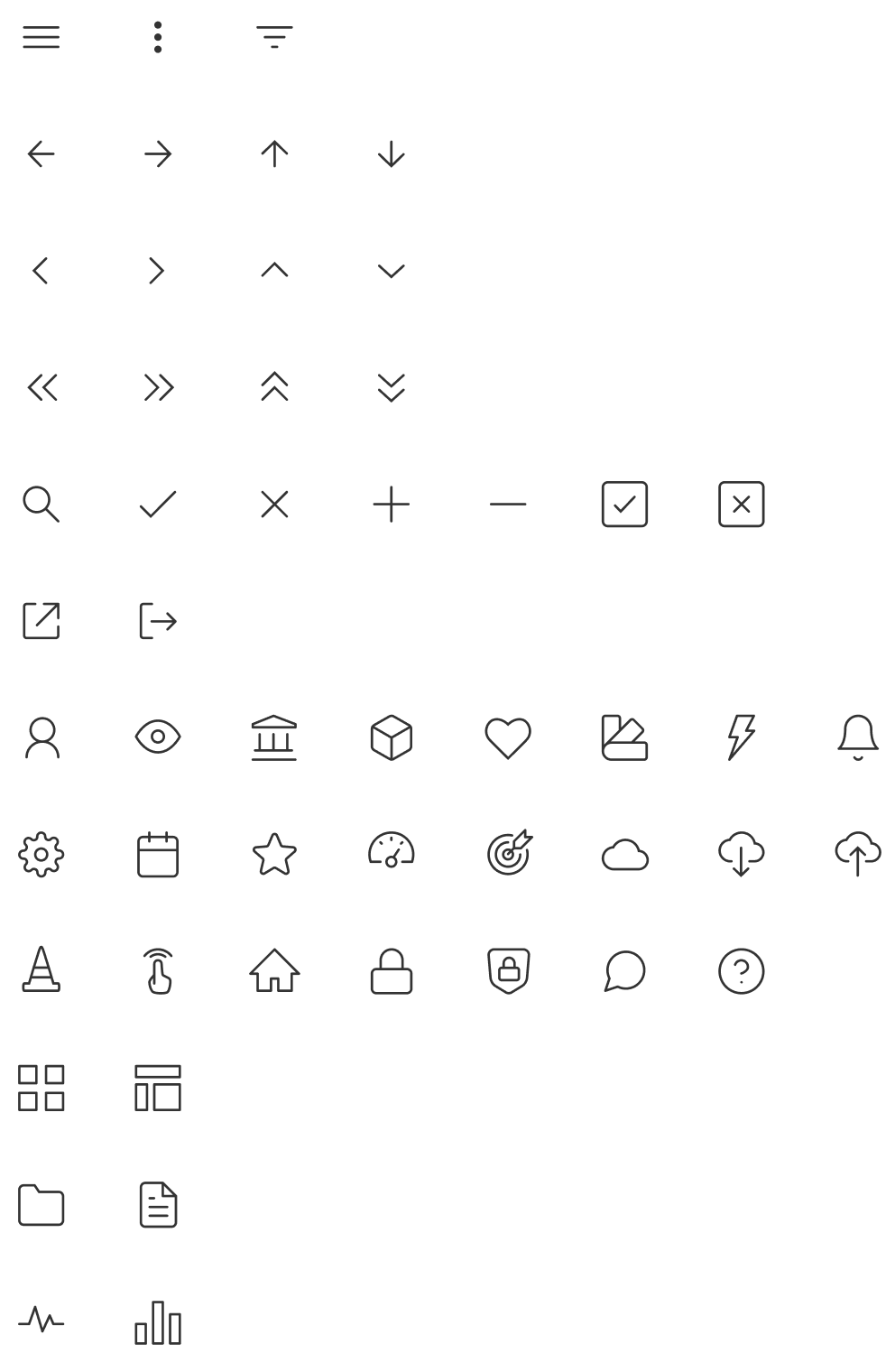Click the single chevron right icon

click(157, 271)
